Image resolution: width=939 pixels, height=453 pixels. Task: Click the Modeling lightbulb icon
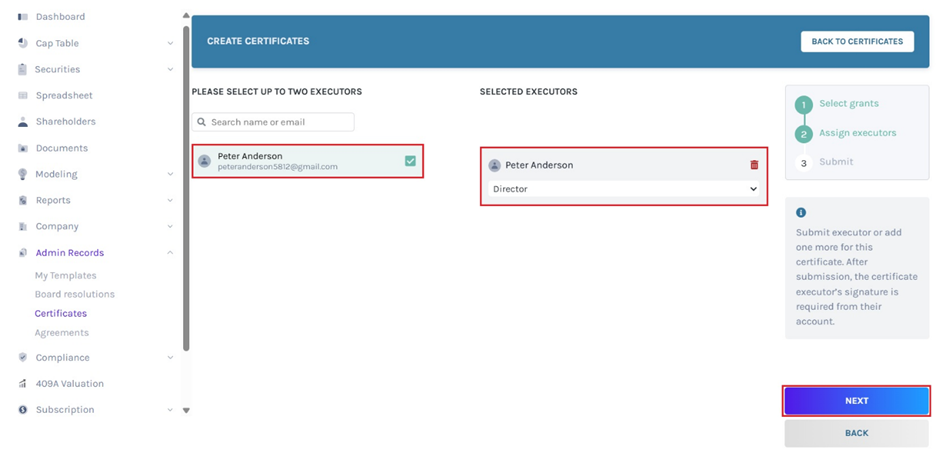[23, 174]
